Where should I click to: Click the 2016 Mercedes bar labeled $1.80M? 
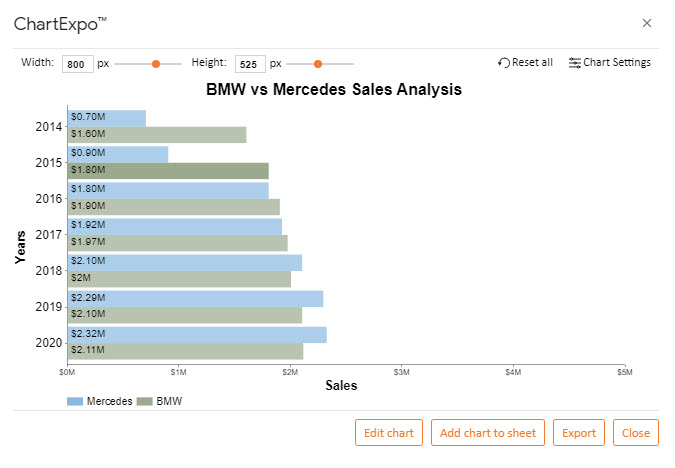coord(168,190)
